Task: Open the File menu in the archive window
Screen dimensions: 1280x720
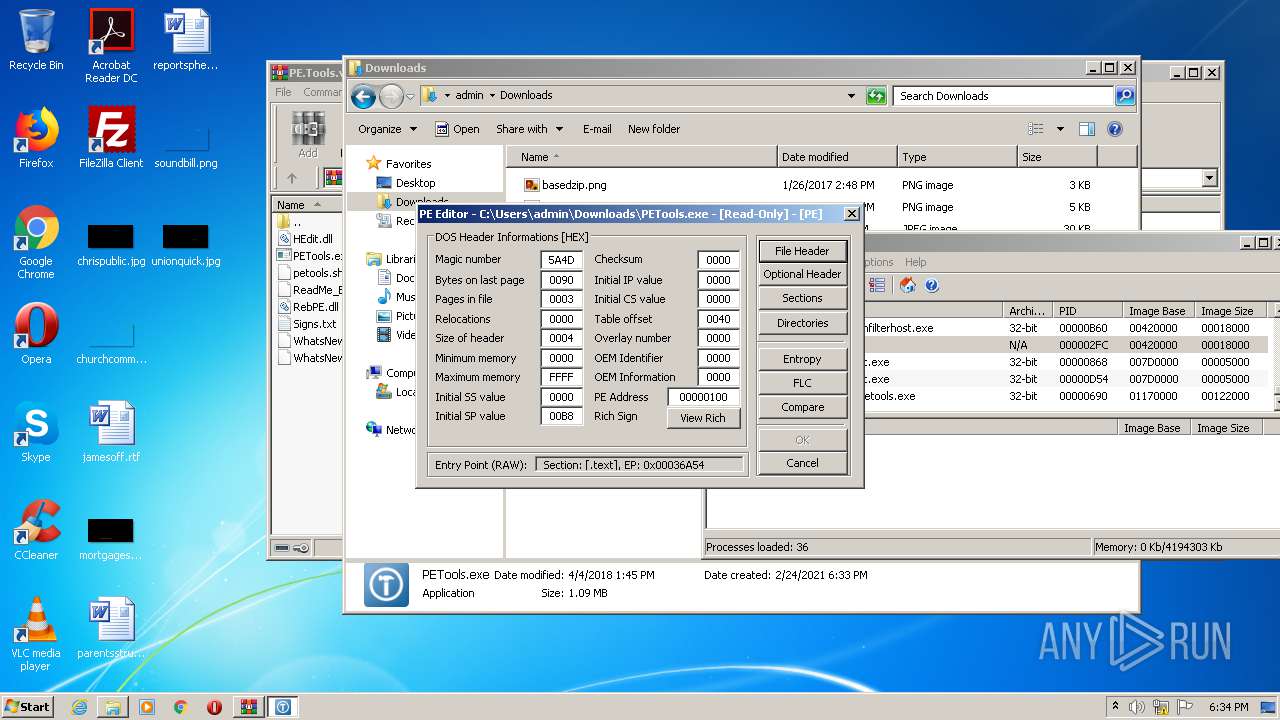Action: [x=284, y=92]
